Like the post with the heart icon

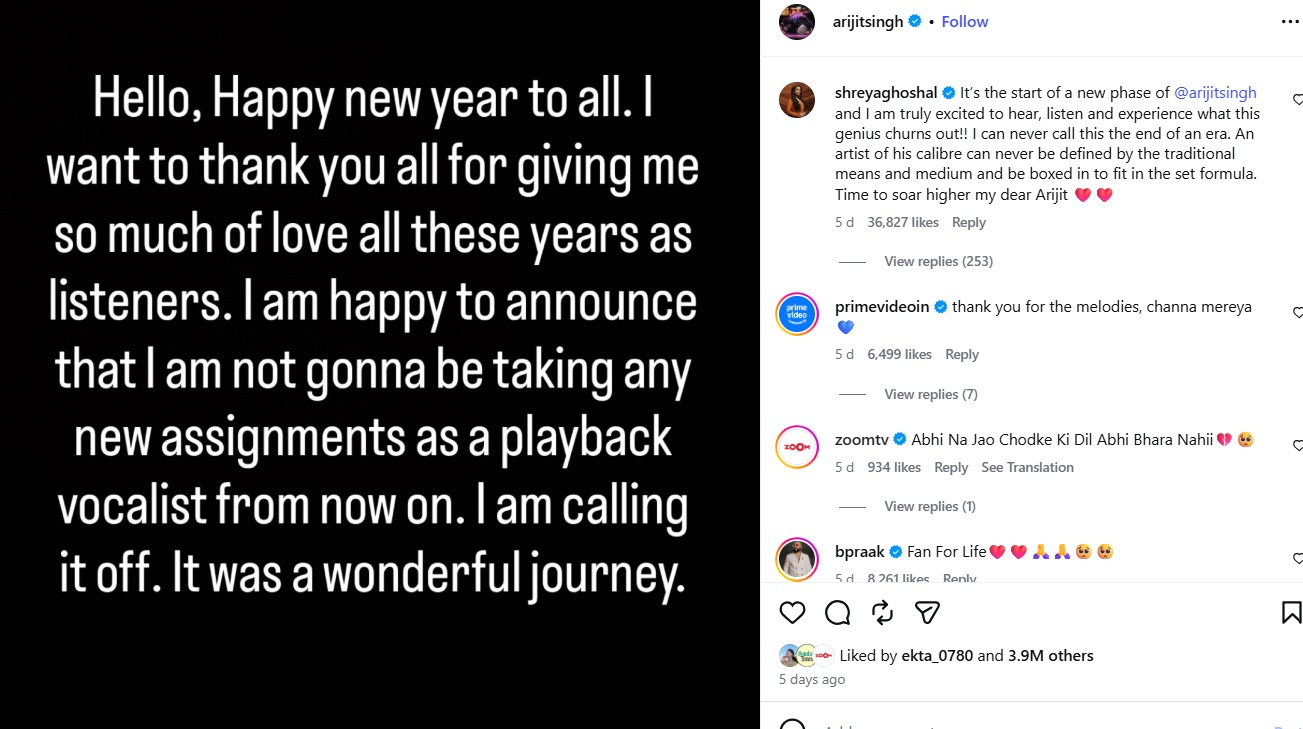792,612
